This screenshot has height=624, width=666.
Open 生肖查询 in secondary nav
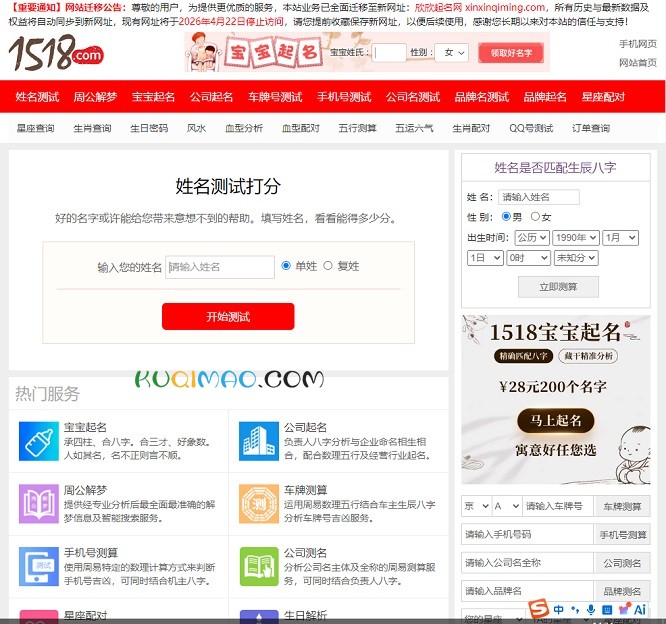92,128
